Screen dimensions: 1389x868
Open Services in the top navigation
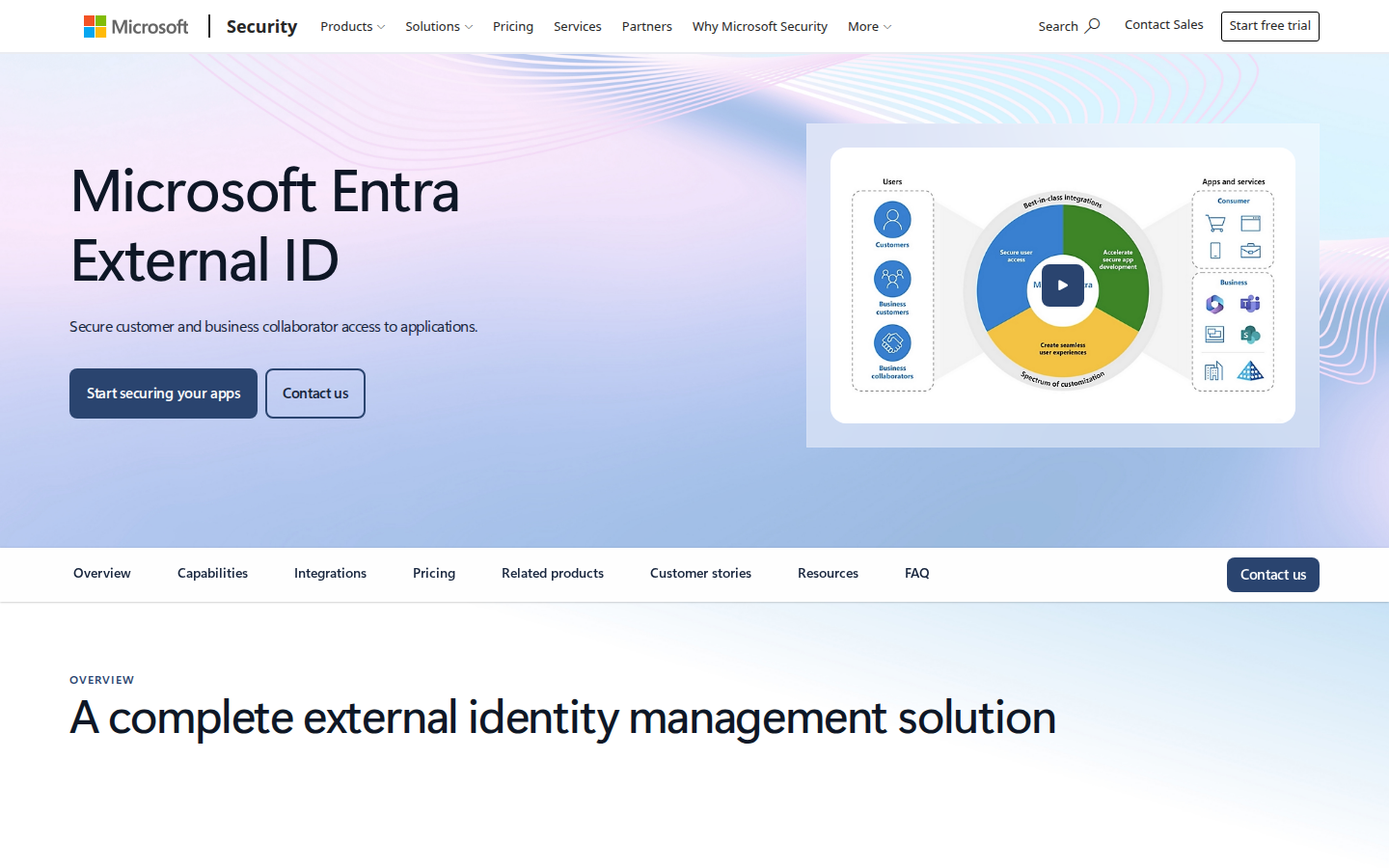[x=578, y=27]
